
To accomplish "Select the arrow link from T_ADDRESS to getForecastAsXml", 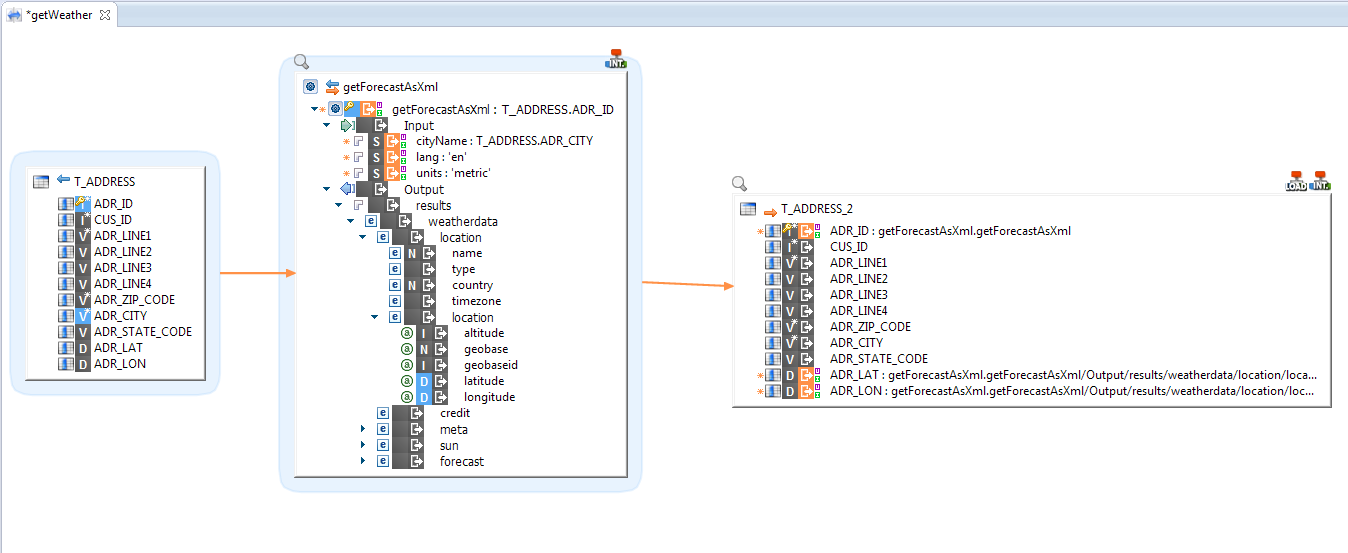I will [x=257, y=272].
